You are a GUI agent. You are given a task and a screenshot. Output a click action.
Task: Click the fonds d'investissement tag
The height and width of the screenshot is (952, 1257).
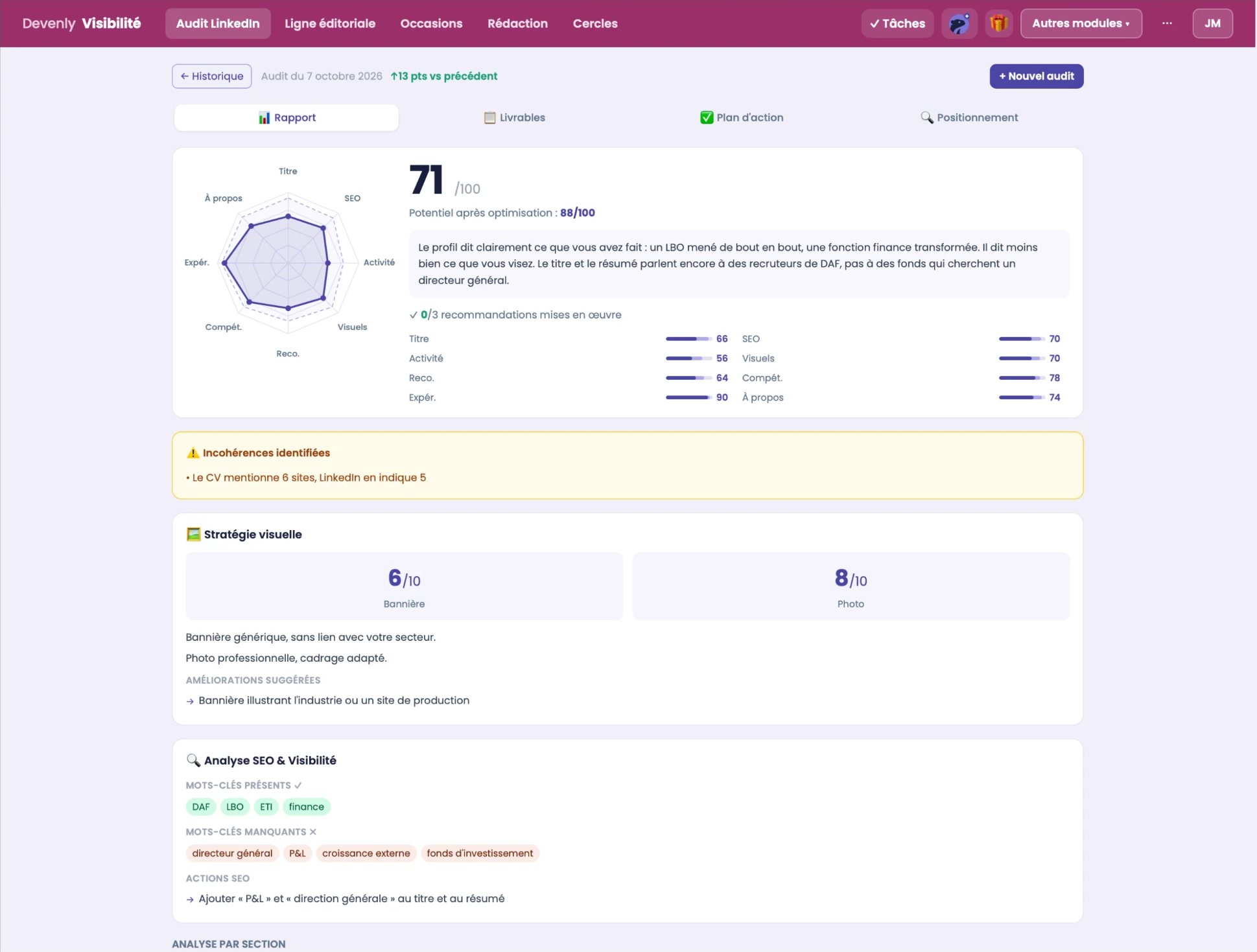pos(480,853)
